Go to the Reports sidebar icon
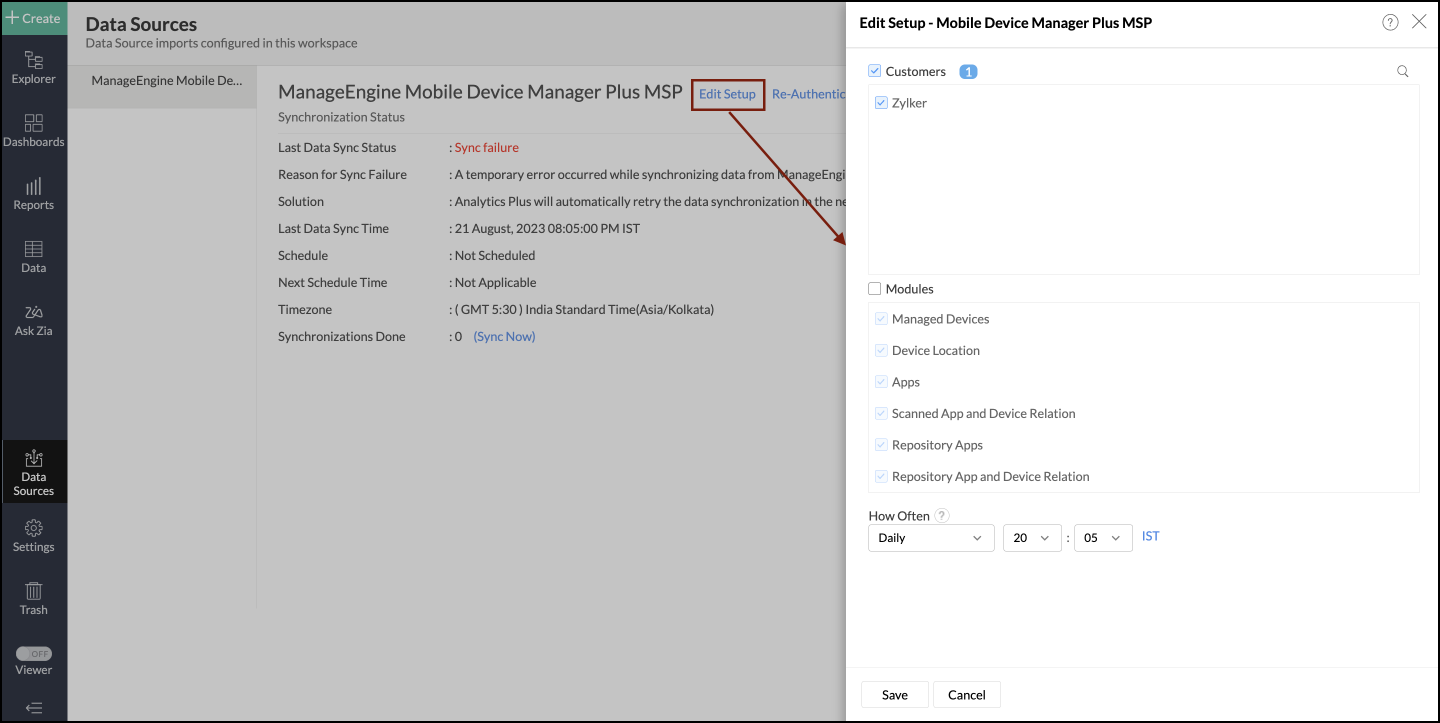The width and height of the screenshot is (1440, 723). pyautogui.click(x=33, y=186)
